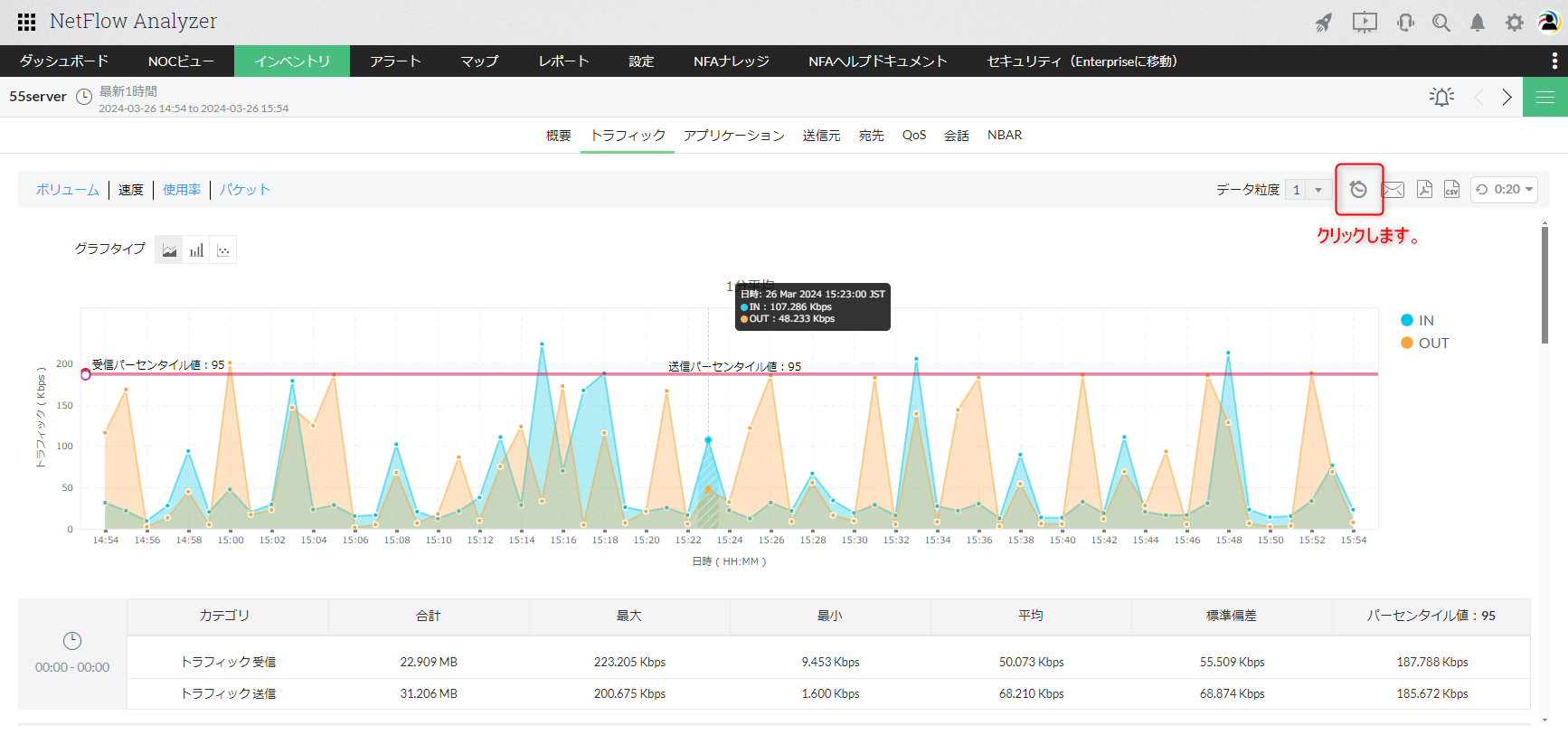Click the パケット link

click(245, 190)
